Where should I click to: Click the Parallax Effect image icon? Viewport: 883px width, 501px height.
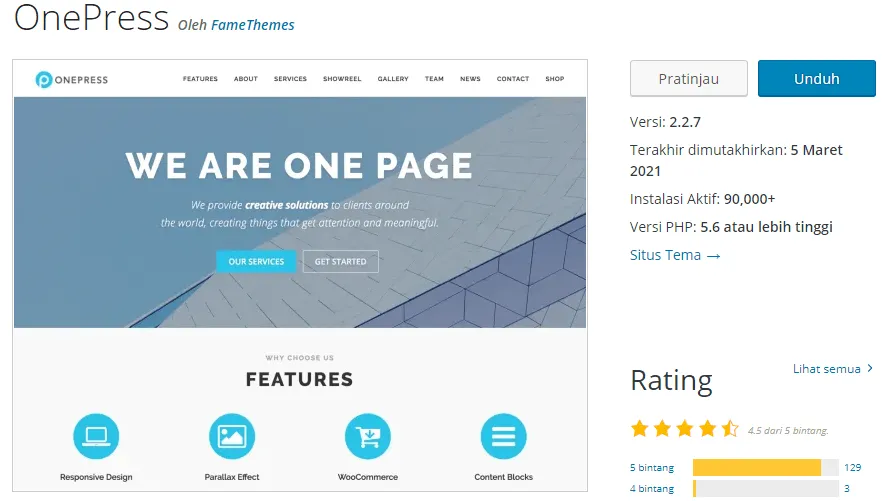[232, 436]
